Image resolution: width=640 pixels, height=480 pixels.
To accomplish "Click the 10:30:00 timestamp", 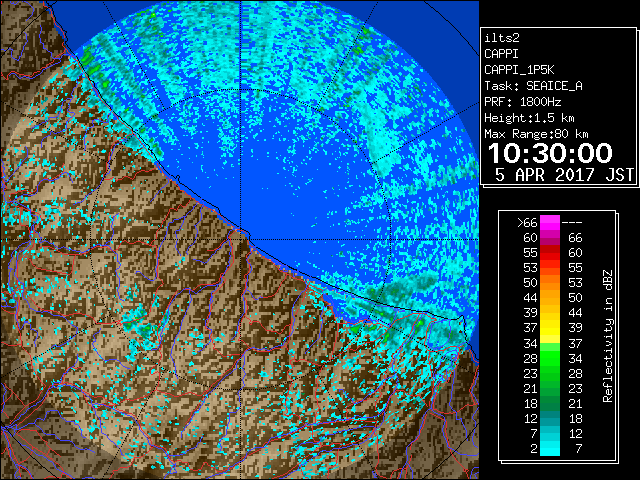I will [550, 153].
